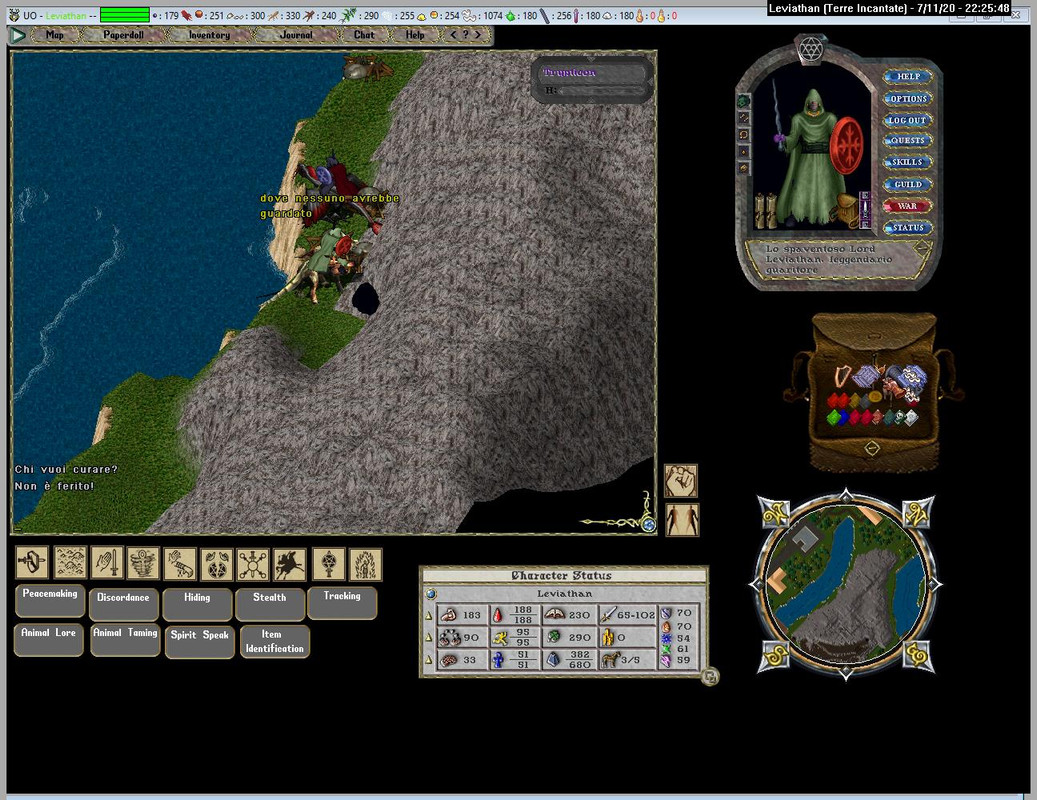Open the Paperdoll menu item
The height and width of the screenshot is (800, 1037).
tap(123, 35)
